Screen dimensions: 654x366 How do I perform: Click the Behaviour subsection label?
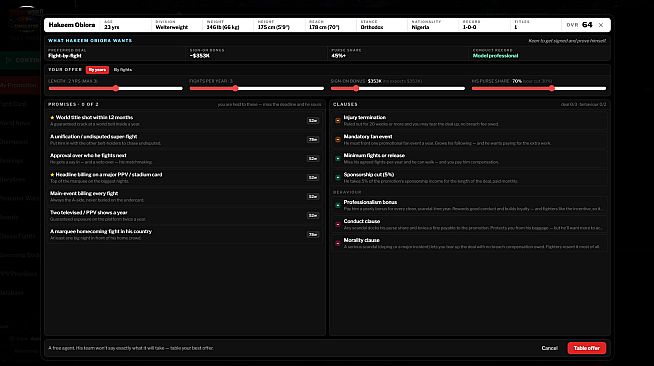[x=347, y=192]
